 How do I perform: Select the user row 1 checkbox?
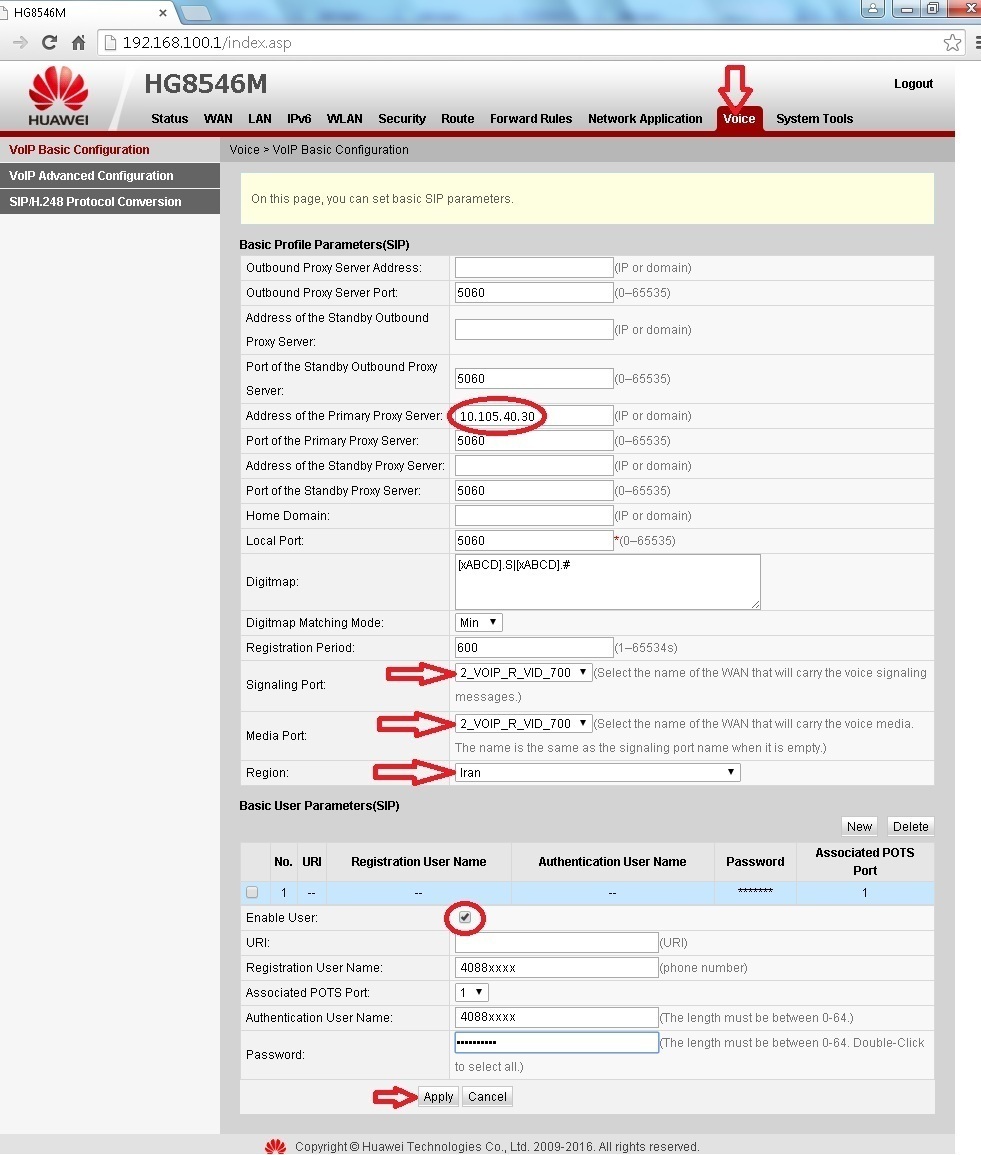[x=252, y=892]
